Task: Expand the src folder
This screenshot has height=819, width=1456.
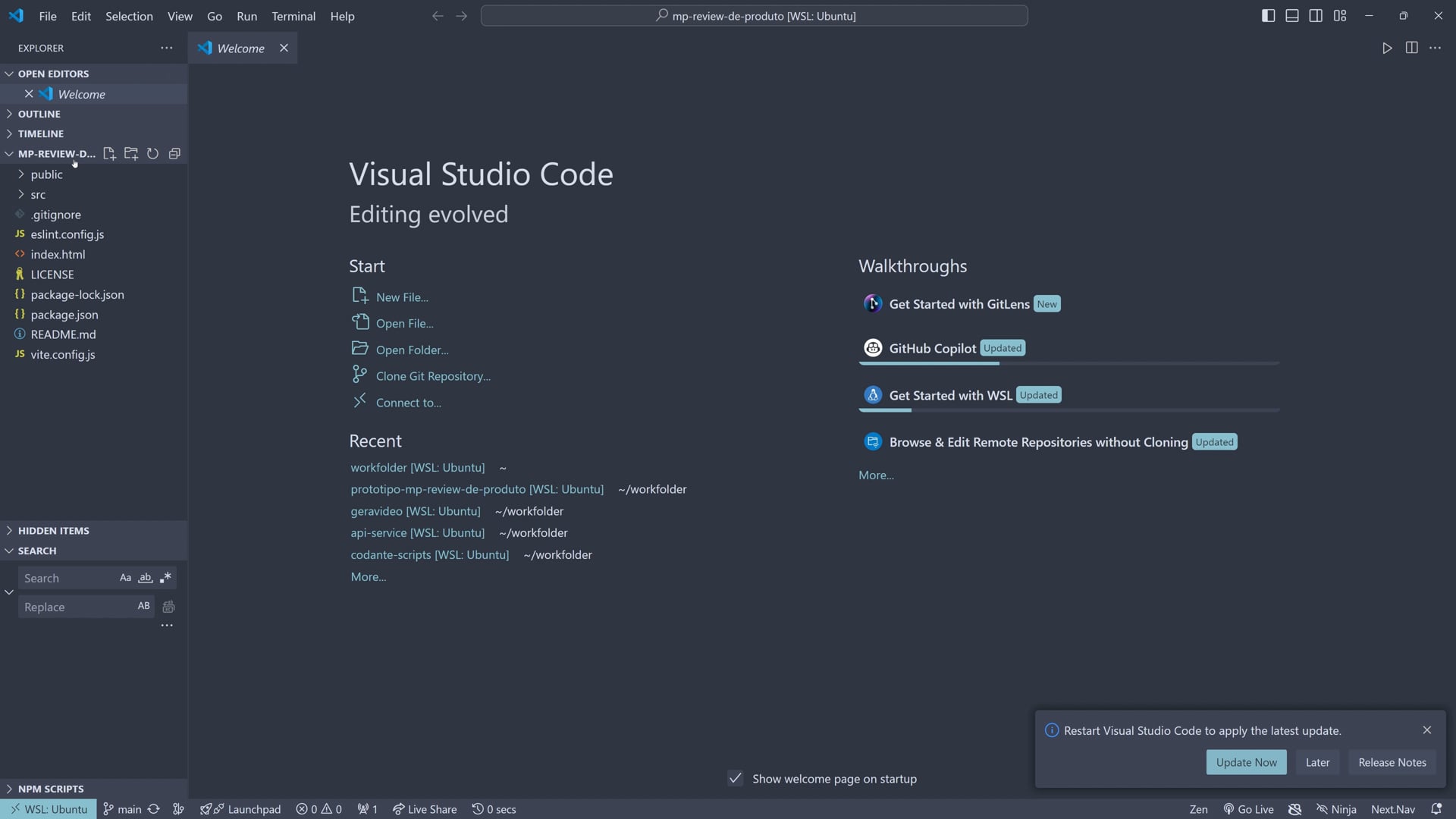Action: click(x=38, y=195)
